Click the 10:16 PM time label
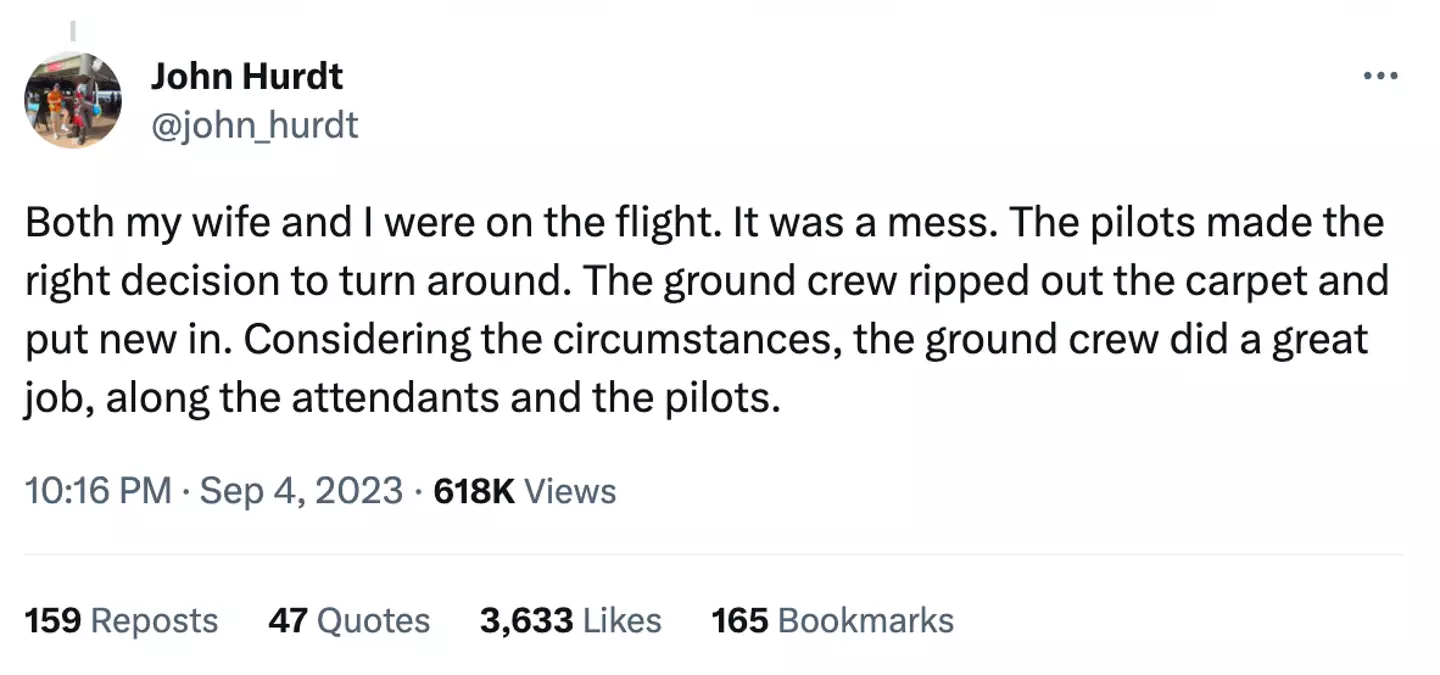Image resolution: width=1440 pixels, height=675 pixels. [95, 491]
